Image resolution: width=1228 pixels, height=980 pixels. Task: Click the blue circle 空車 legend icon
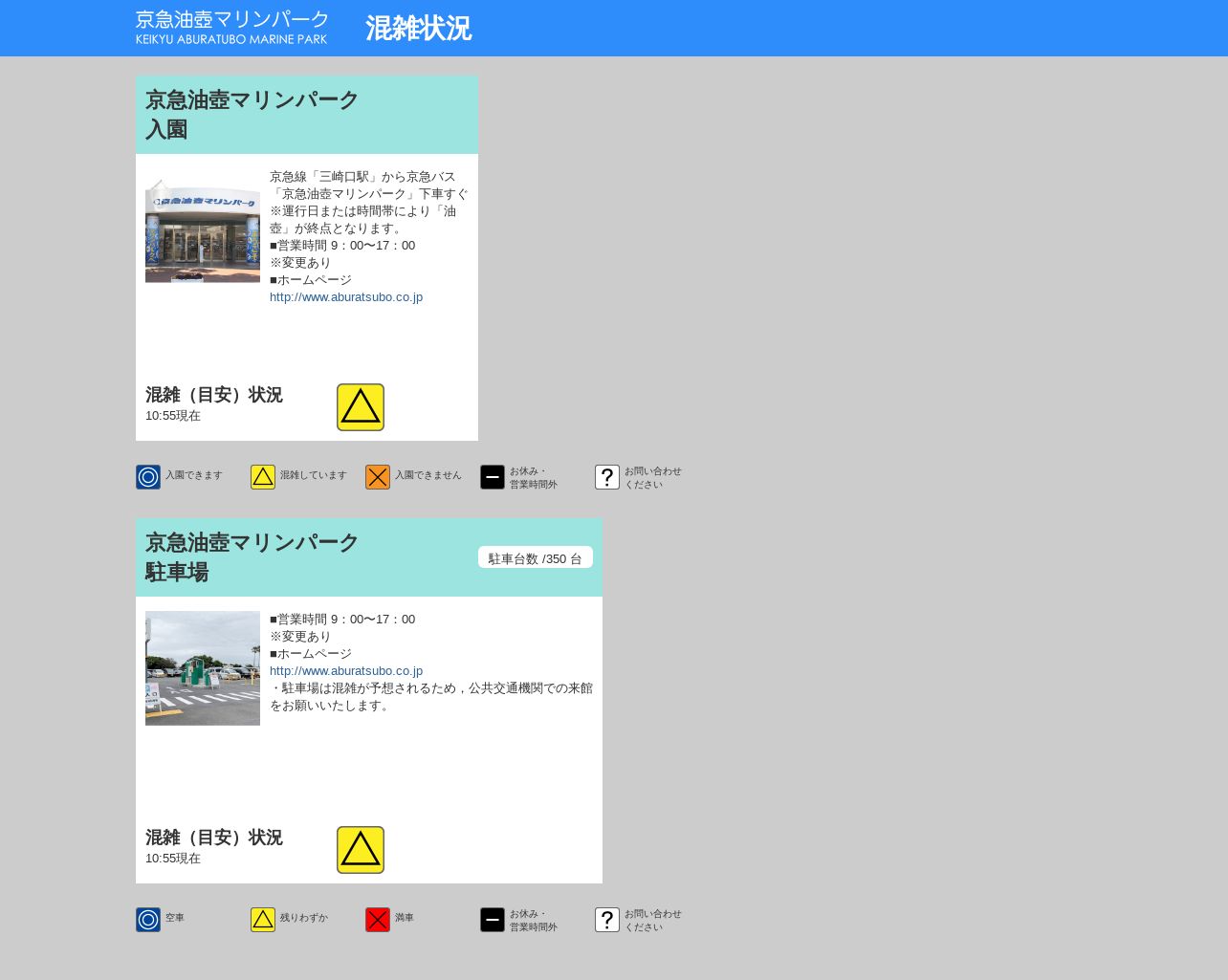[148, 920]
